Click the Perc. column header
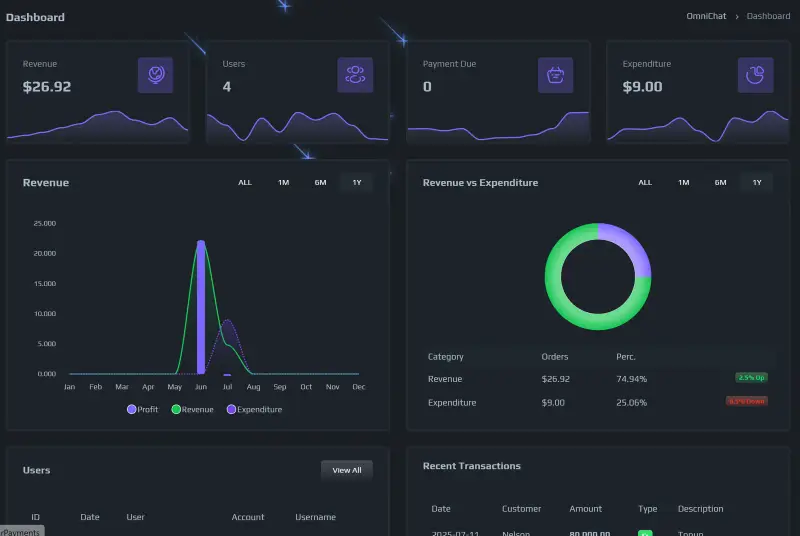Image resolution: width=800 pixels, height=536 pixels. click(626, 357)
